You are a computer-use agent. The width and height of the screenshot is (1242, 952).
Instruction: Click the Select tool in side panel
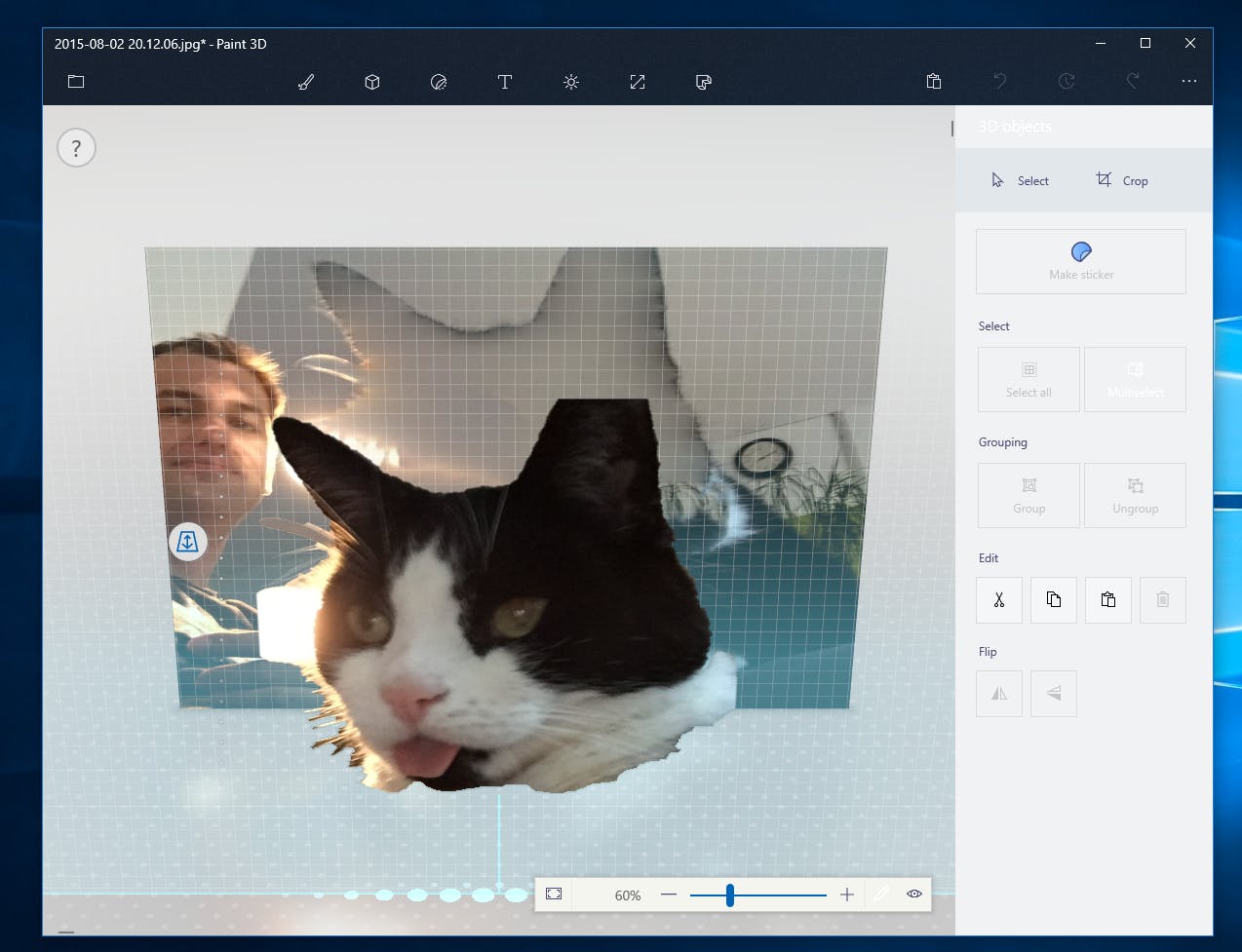coord(1021,180)
